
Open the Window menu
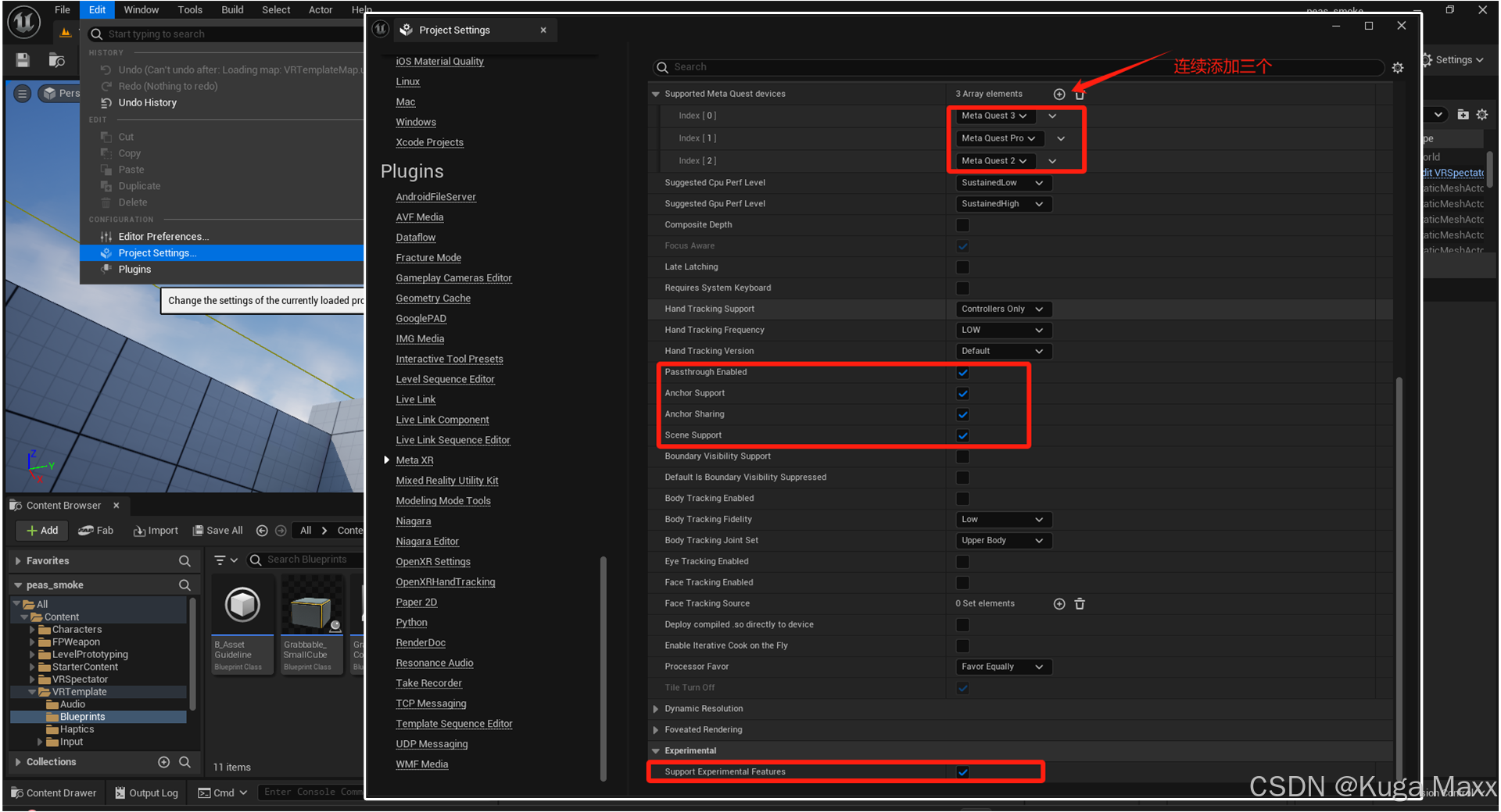click(x=142, y=9)
